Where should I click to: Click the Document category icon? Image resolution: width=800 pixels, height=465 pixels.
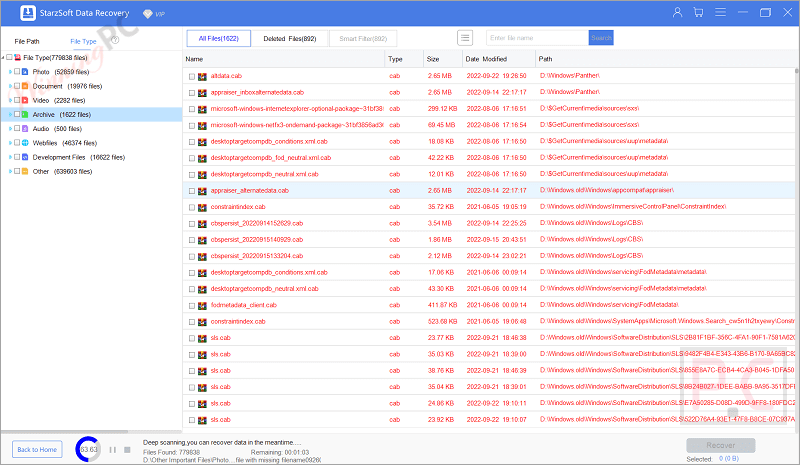(x=25, y=86)
